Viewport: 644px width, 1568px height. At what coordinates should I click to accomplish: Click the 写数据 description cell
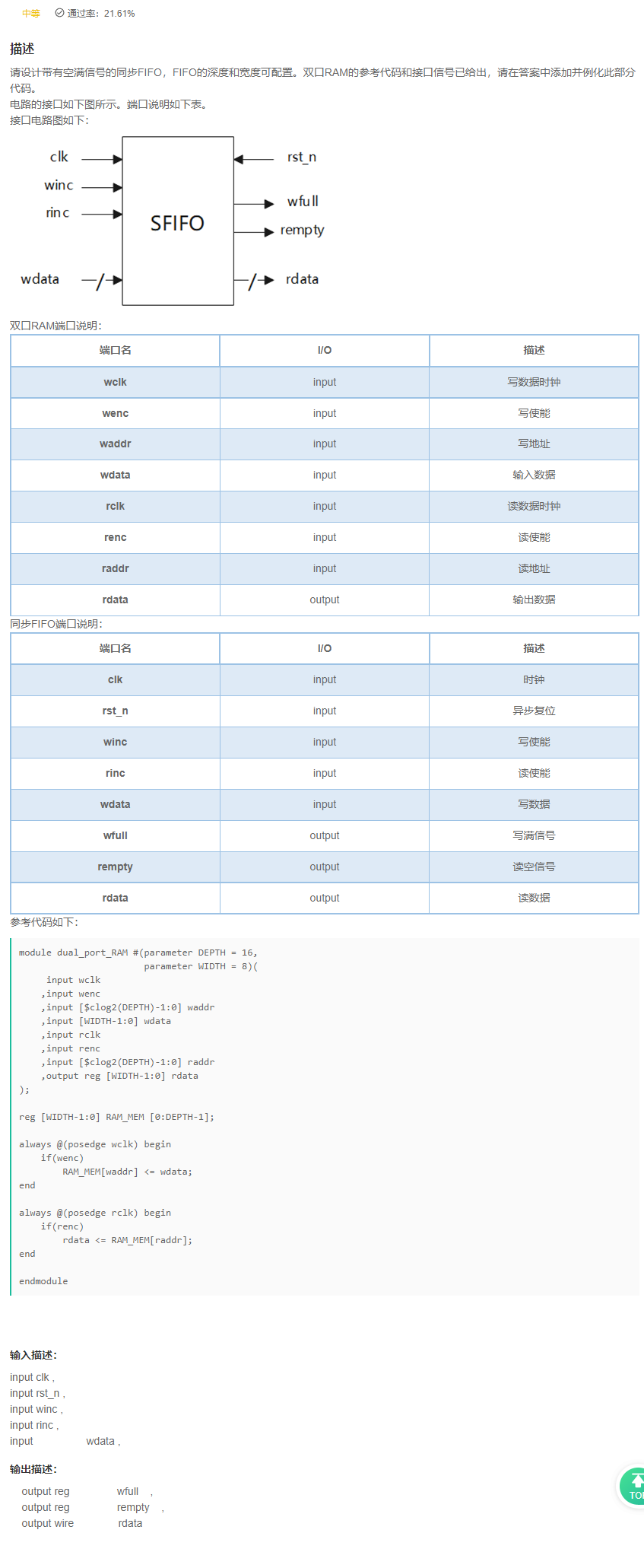[534, 804]
